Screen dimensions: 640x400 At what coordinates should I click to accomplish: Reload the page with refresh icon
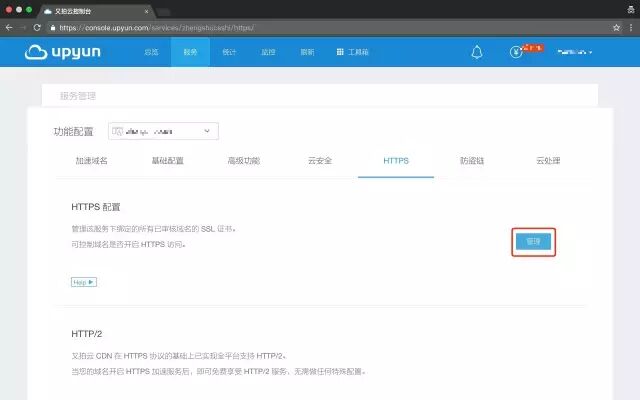click(37, 28)
